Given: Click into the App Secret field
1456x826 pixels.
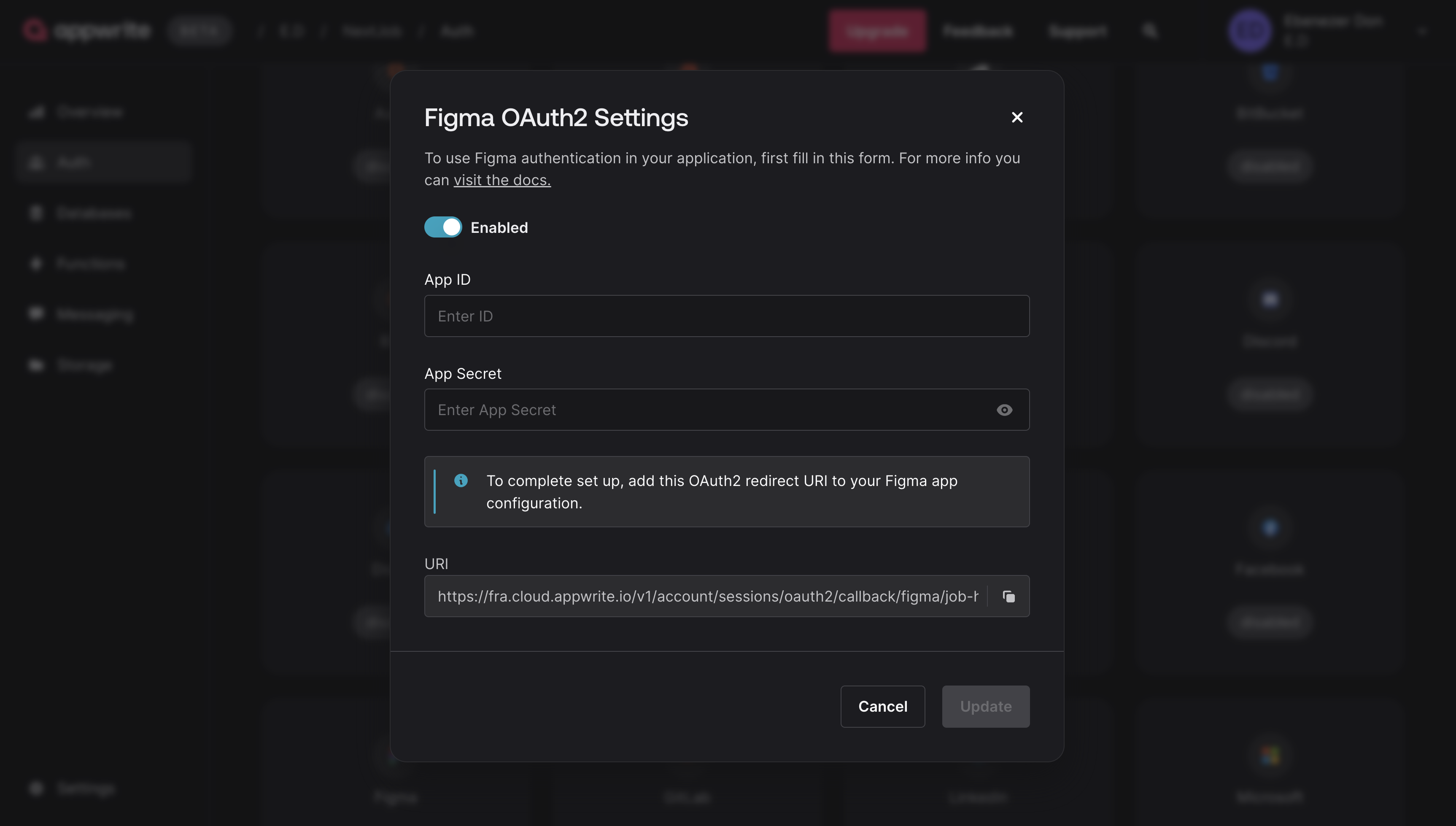Looking at the screenshot, I should click(x=709, y=410).
